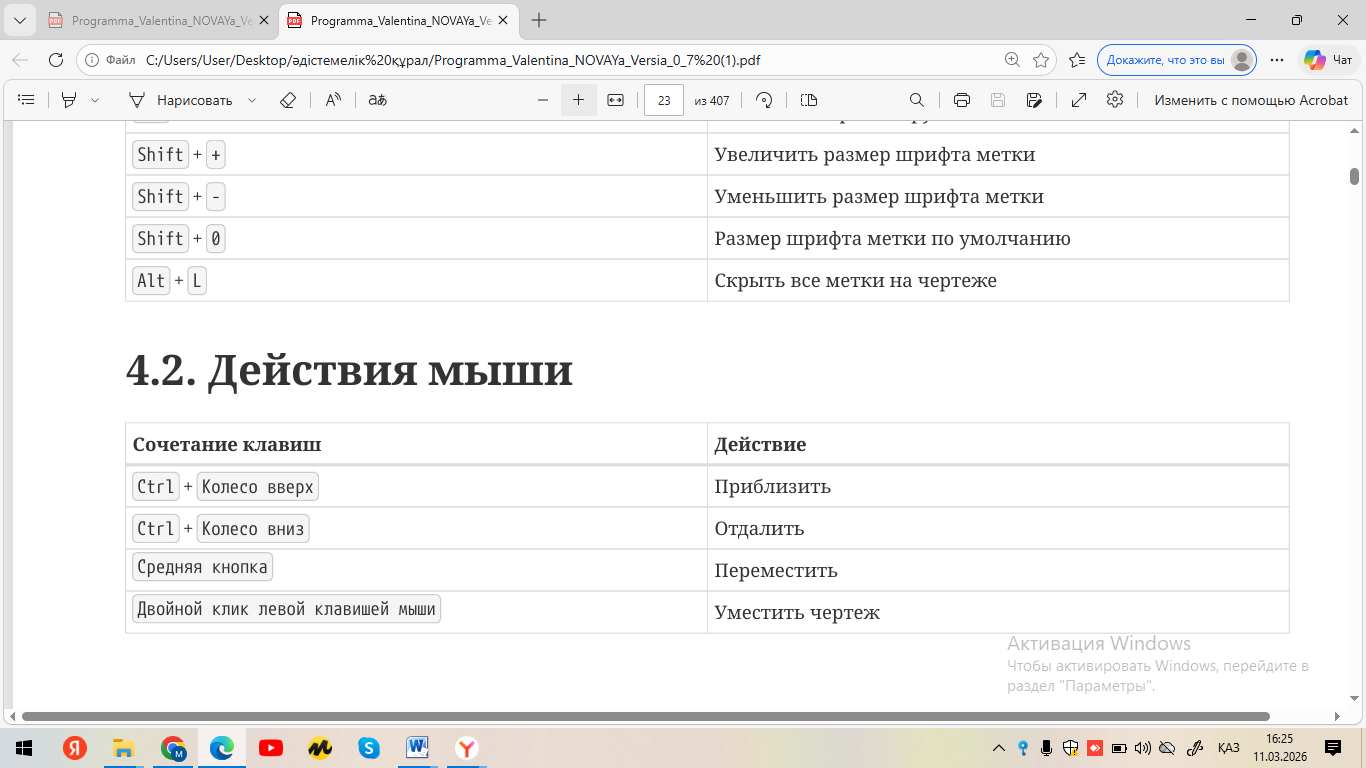Click the Save As icon in PDF toolbar
Viewport: 1366px width, 768px height.
tap(1035, 100)
